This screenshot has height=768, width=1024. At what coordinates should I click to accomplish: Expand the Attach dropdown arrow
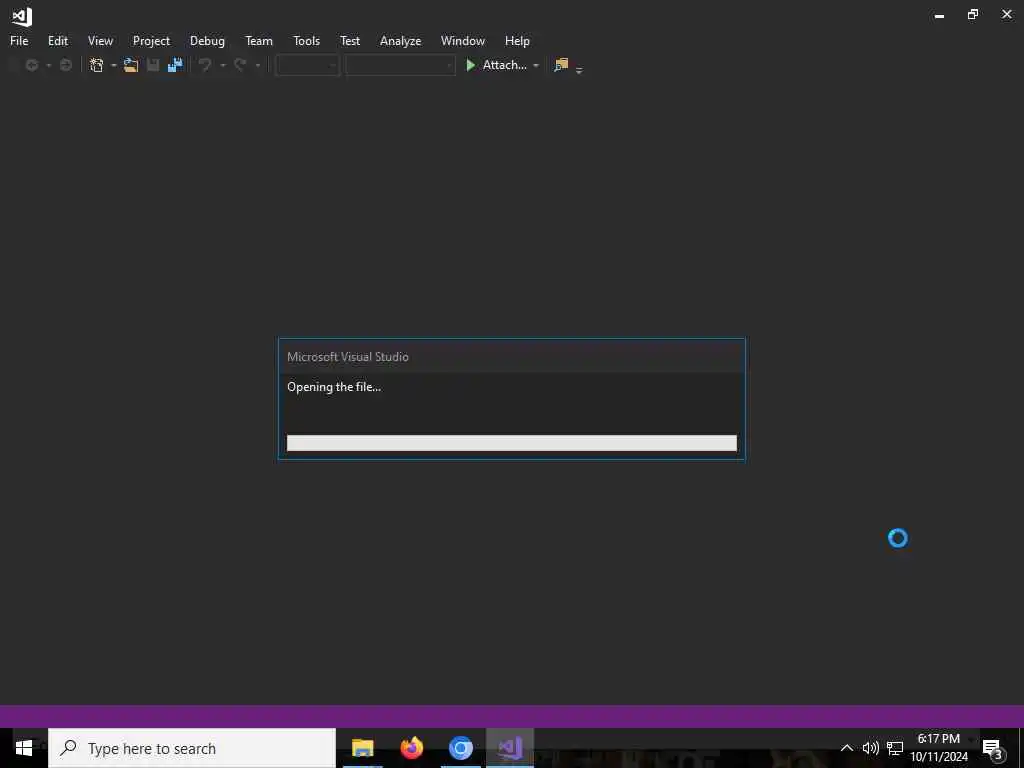536,65
